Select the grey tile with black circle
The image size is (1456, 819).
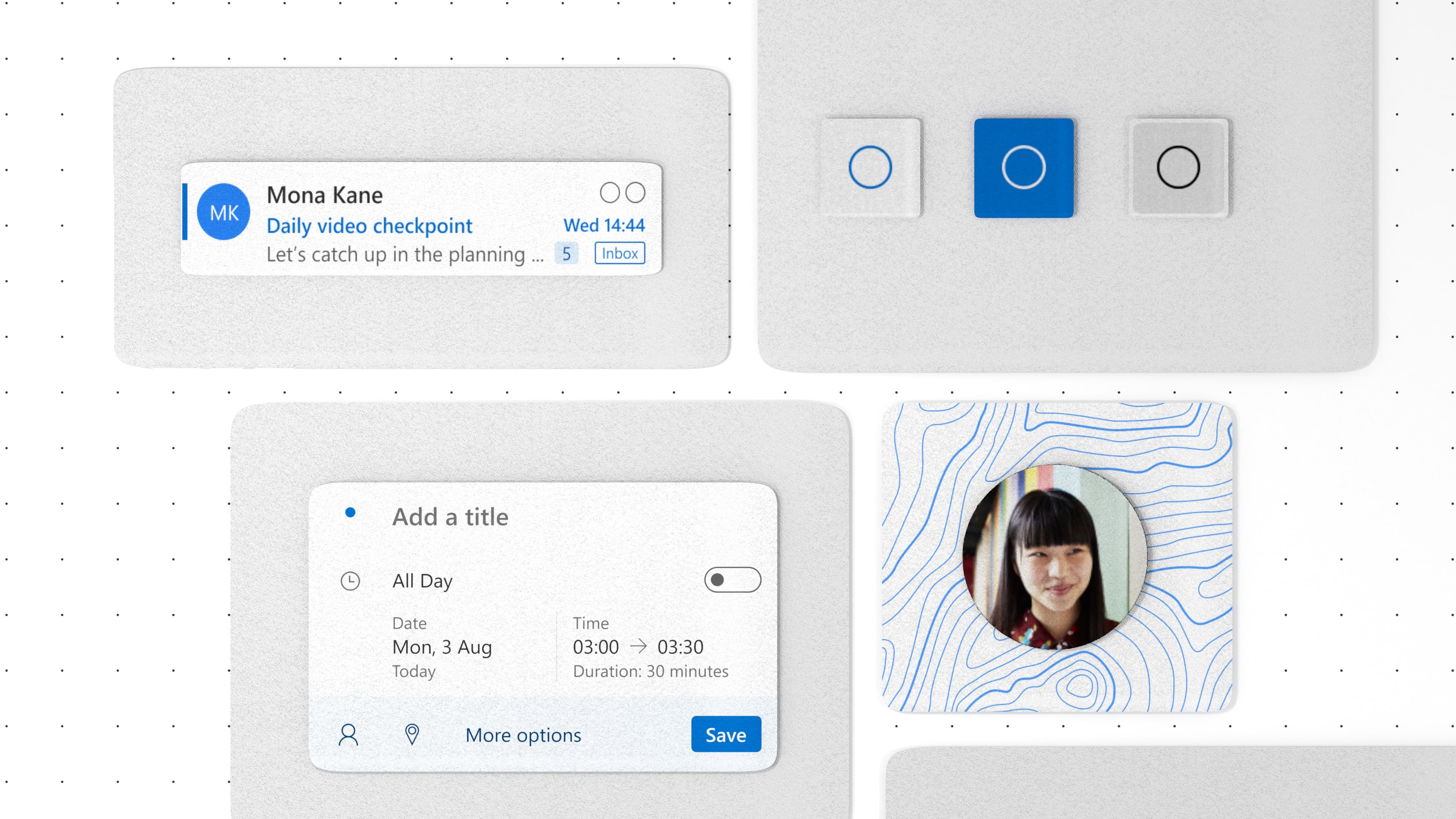[x=1178, y=167]
